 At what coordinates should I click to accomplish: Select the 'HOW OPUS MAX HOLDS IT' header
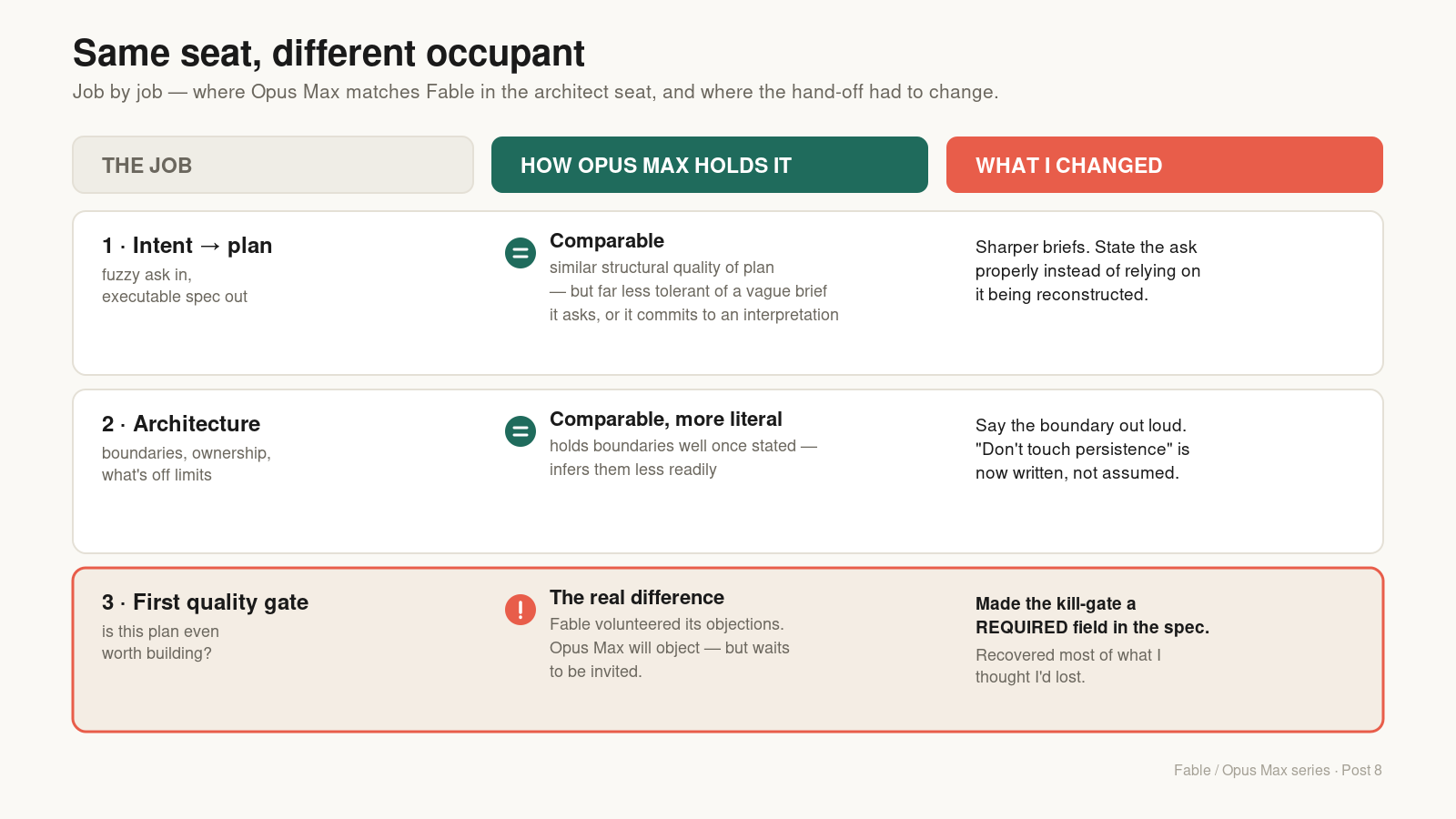click(x=710, y=165)
